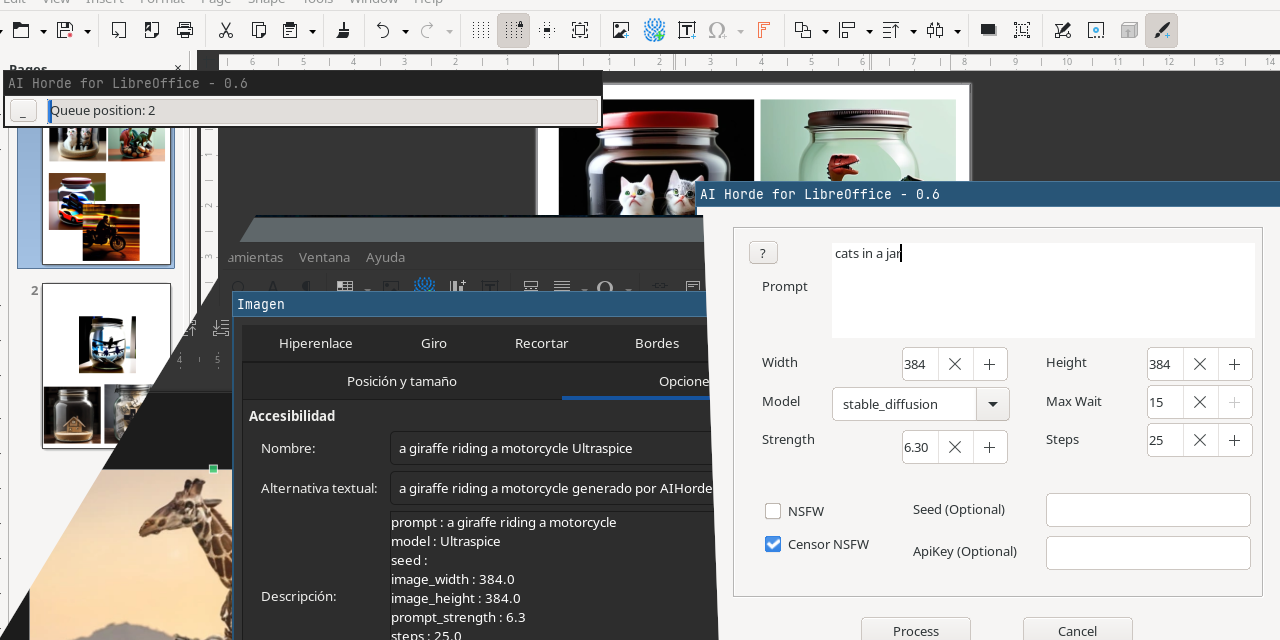Enable the NSFW checkbox
1280x640 pixels.
[x=773, y=511]
